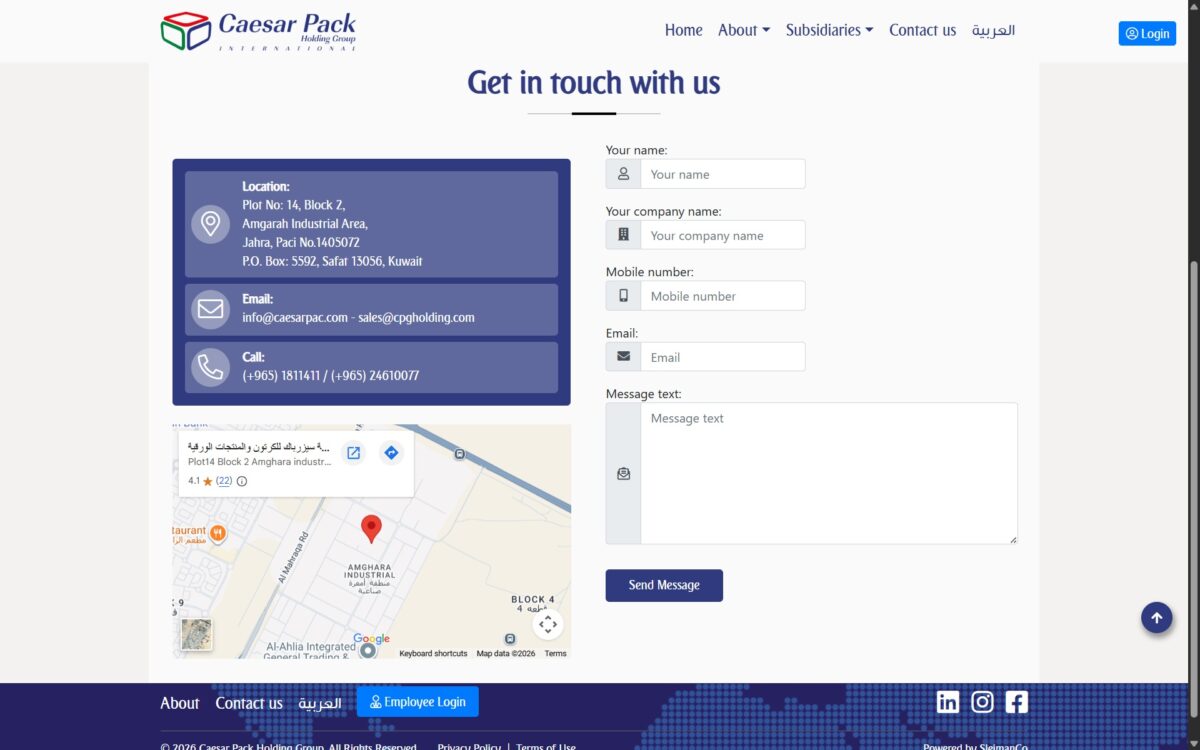Focus the Your company name field
Screen dimensions: 1200x750
click(722, 235)
